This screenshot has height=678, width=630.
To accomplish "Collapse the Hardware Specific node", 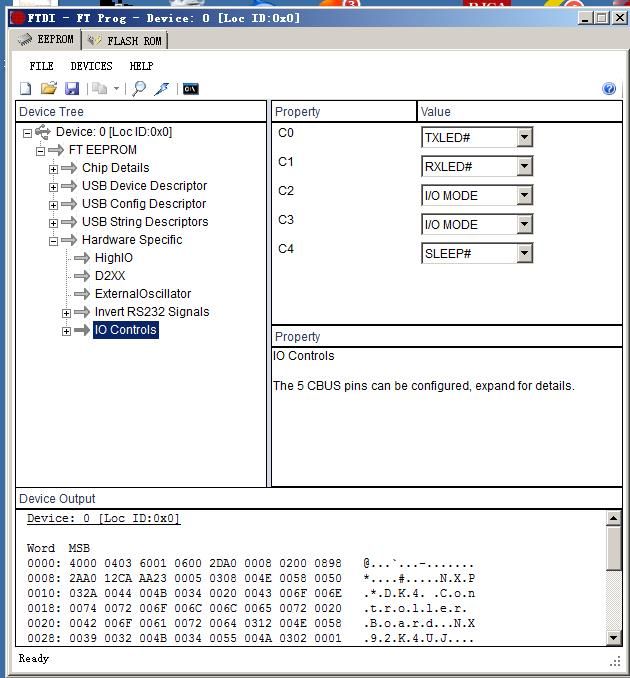I will pos(53,241).
